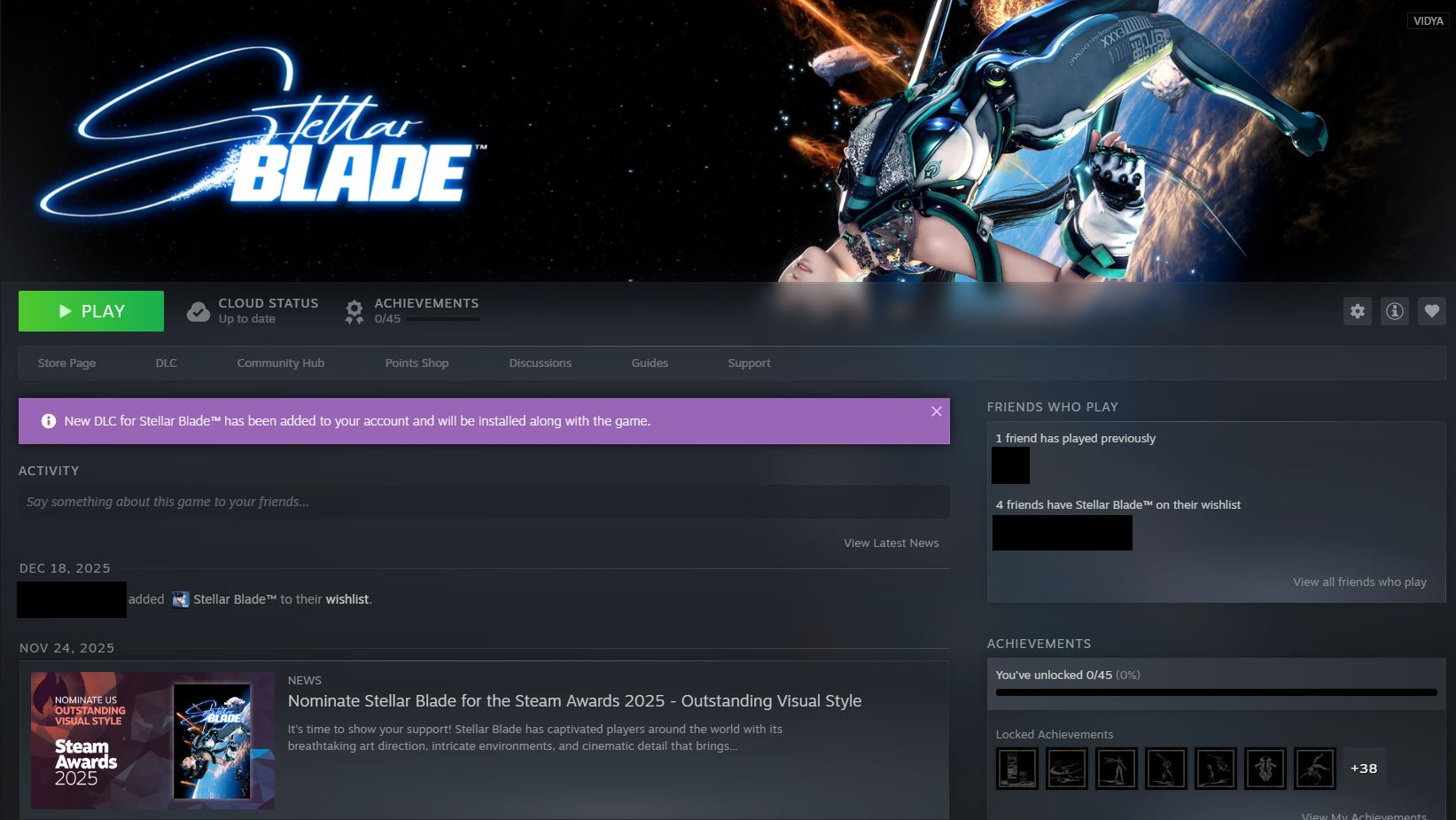Check the Cloud Status cloud icon
This screenshot has height=820, width=1456.
tap(199, 311)
